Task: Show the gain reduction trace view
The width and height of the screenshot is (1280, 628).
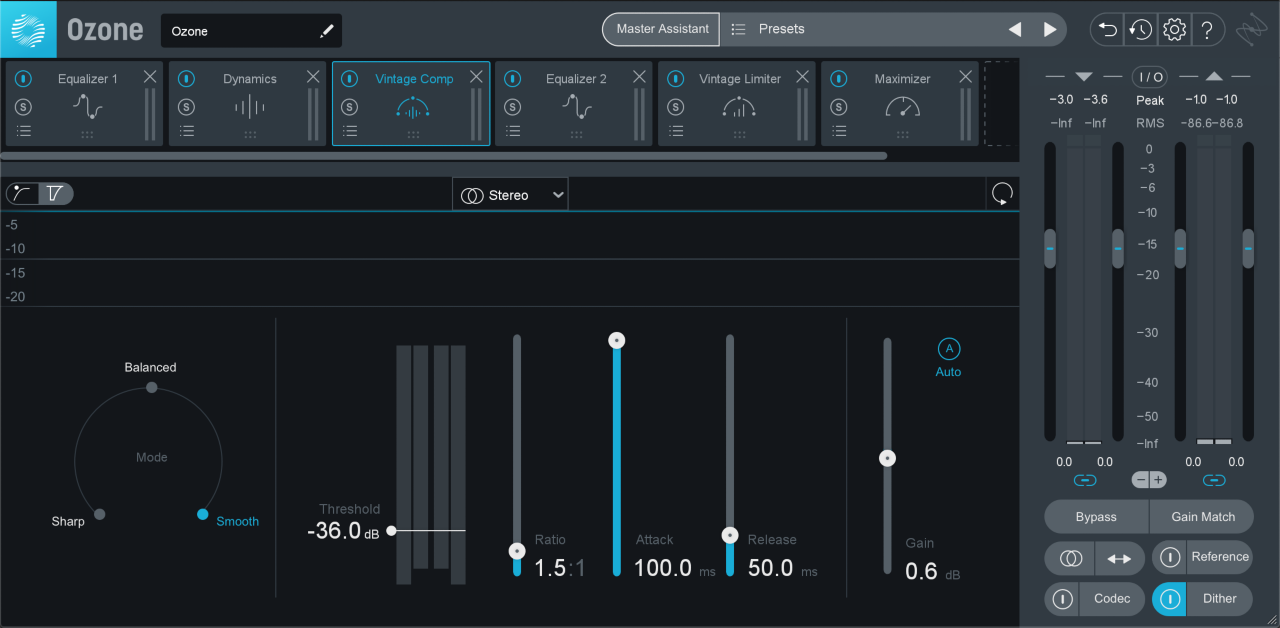Action: coord(56,194)
